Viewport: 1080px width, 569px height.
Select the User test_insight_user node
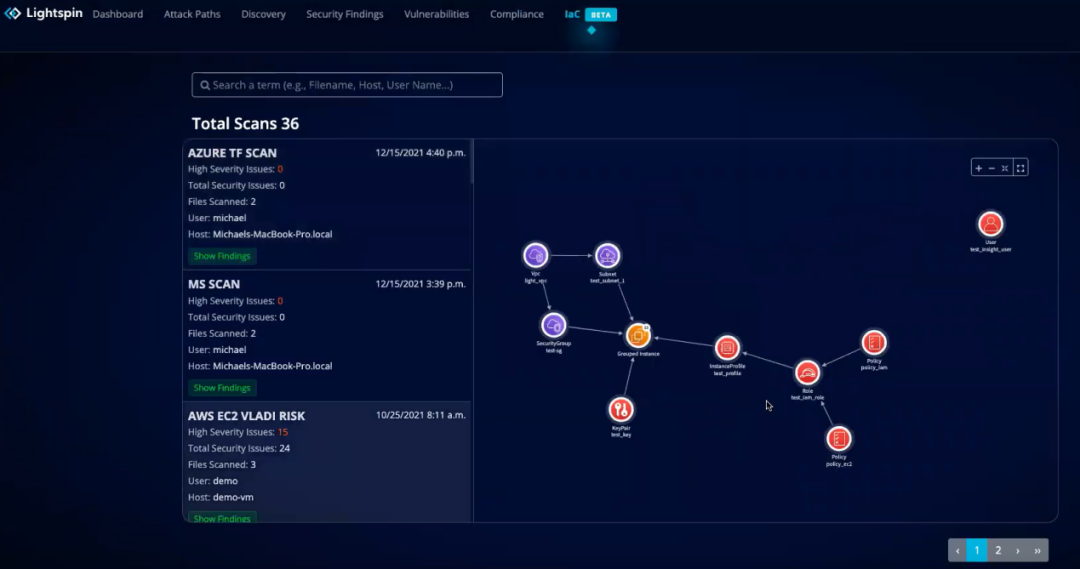pos(990,224)
